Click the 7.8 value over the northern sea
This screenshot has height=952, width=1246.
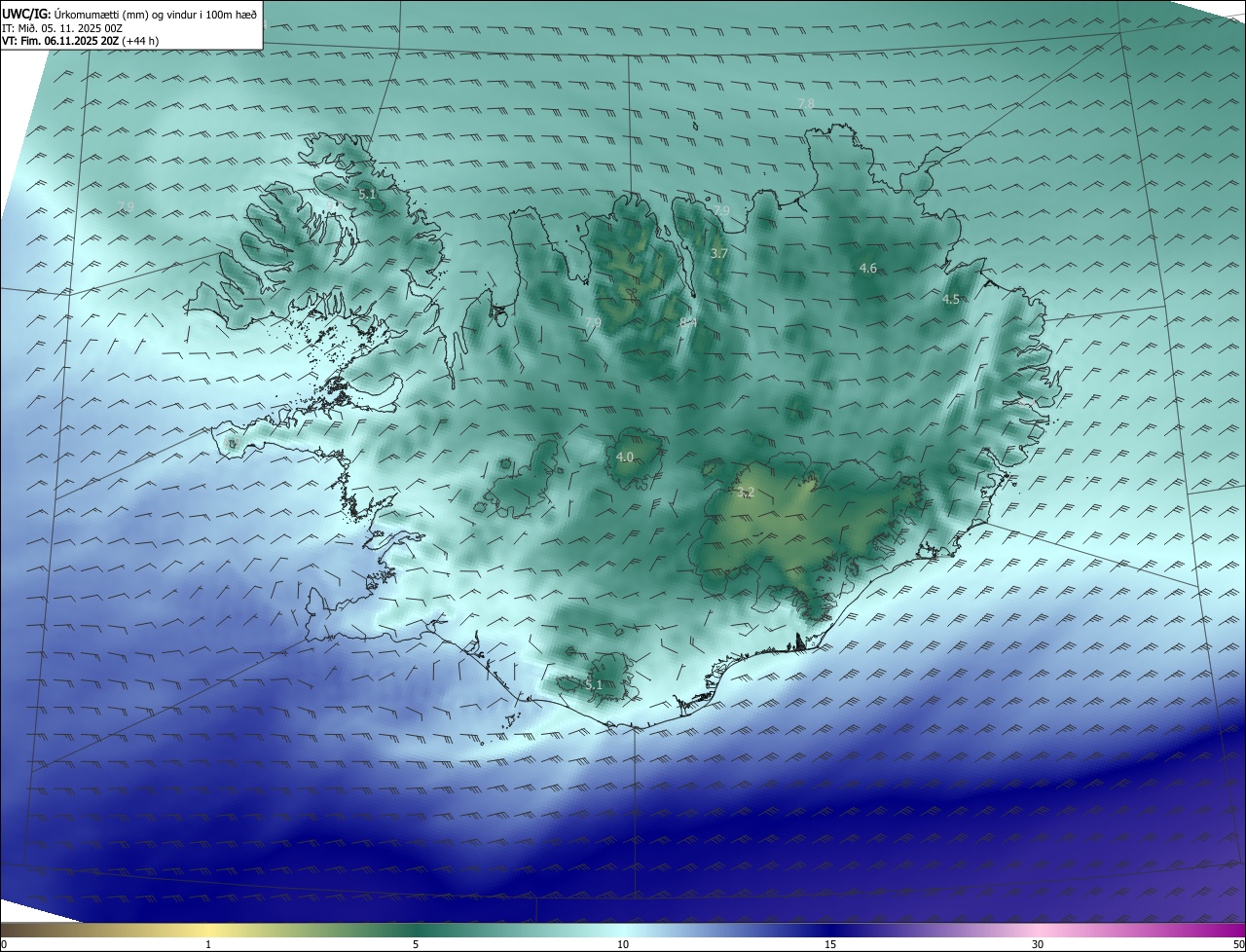pos(806,103)
